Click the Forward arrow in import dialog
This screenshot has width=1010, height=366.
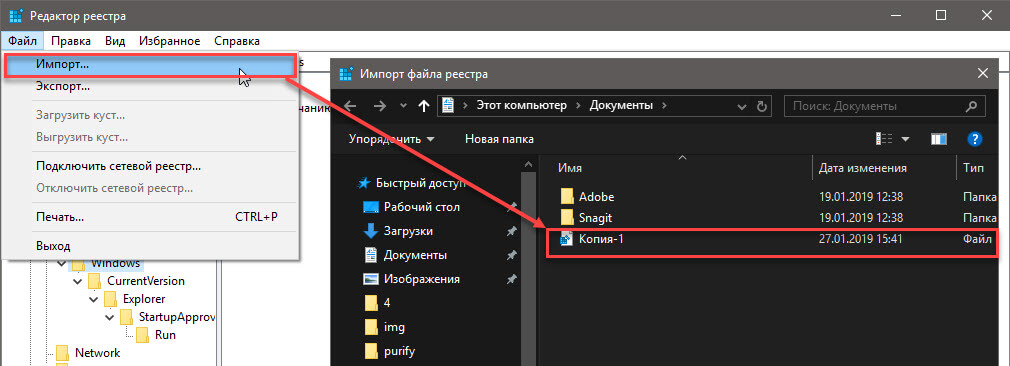point(380,106)
